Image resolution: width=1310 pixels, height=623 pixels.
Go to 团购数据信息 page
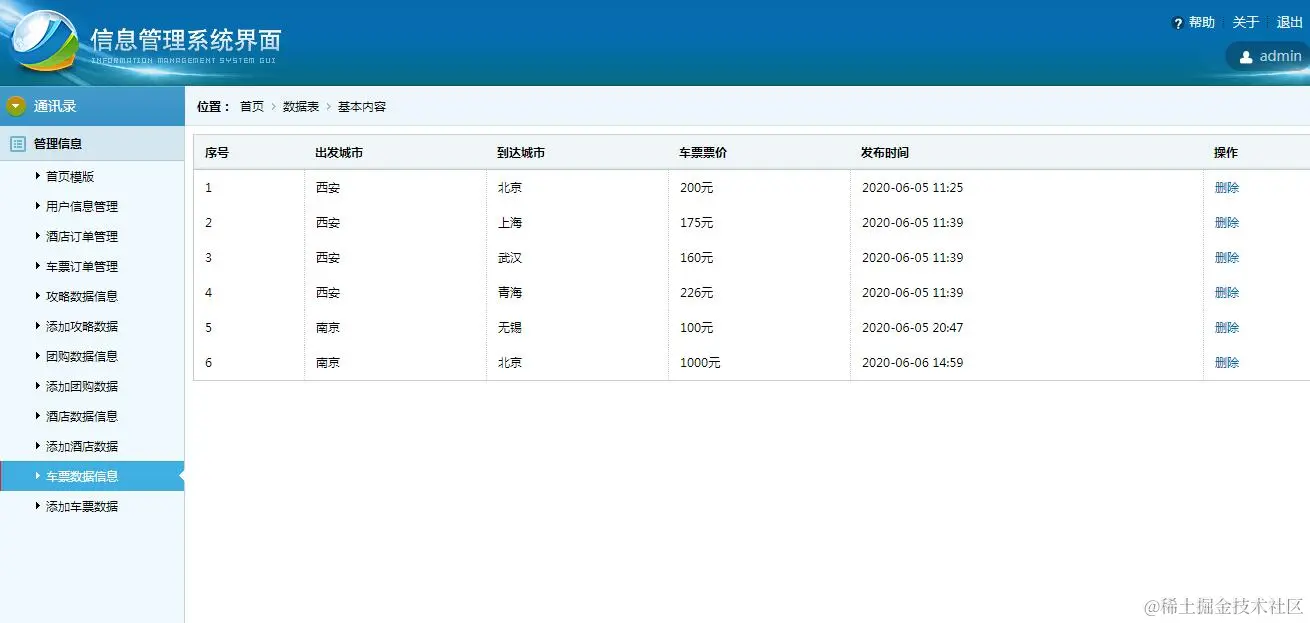pos(82,357)
